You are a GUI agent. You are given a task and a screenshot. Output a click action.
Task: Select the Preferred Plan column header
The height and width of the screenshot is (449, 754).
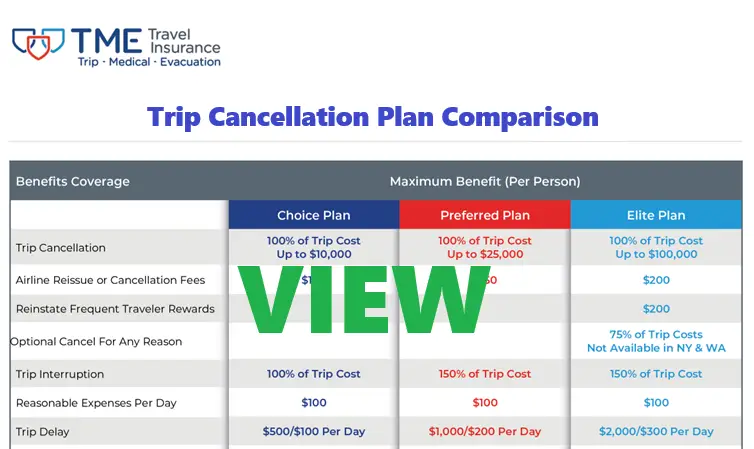pos(485,215)
